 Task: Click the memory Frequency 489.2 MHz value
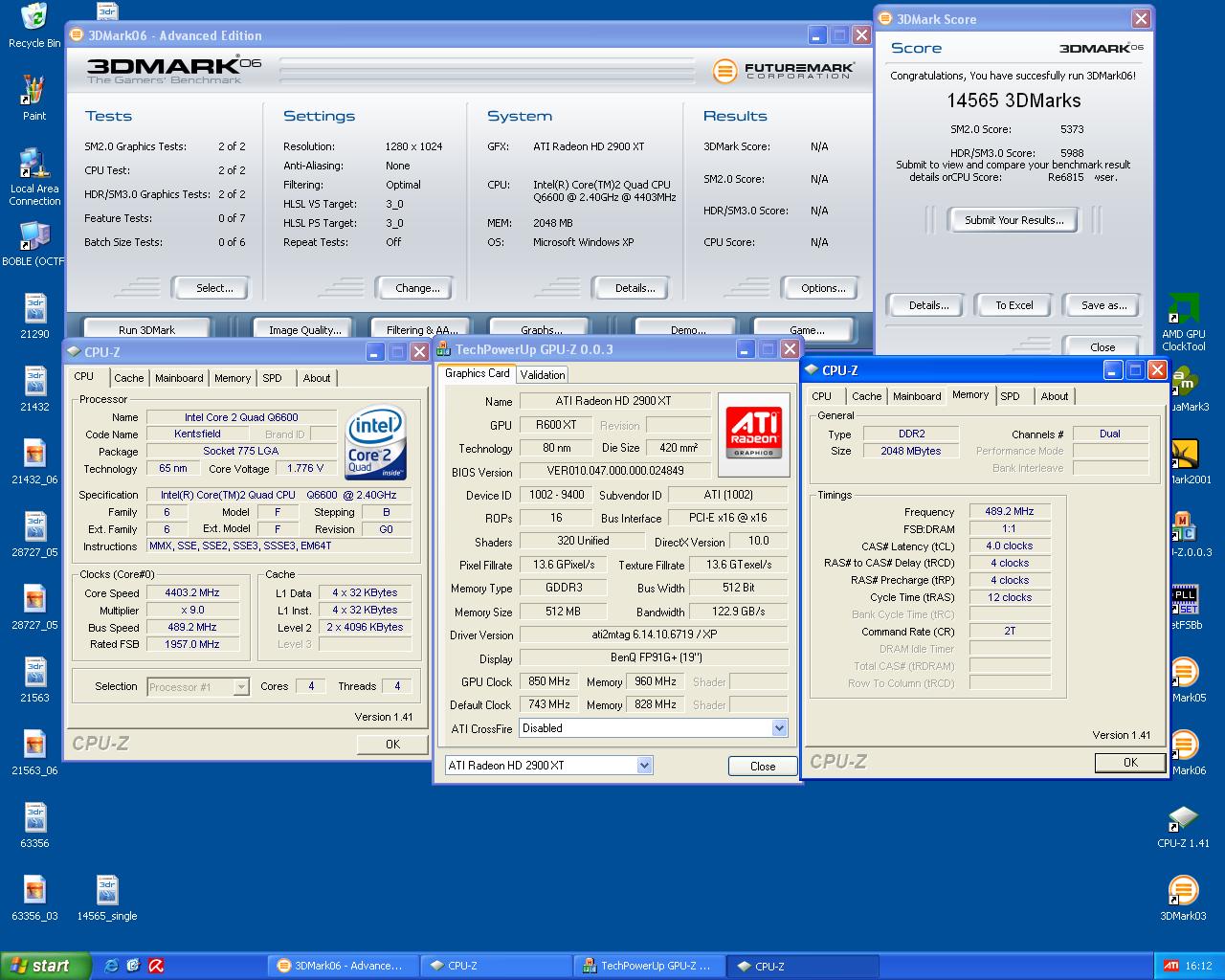[x=1010, y=511]
